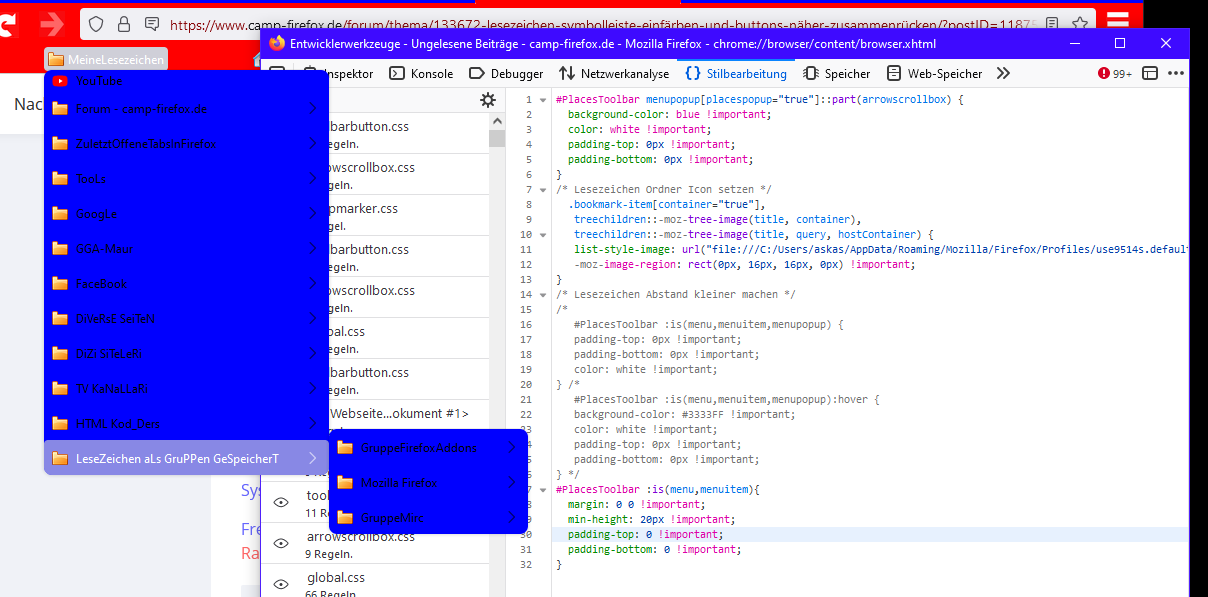
Task: Open the Konsole panel in devtools
Action: click(421, 73)
